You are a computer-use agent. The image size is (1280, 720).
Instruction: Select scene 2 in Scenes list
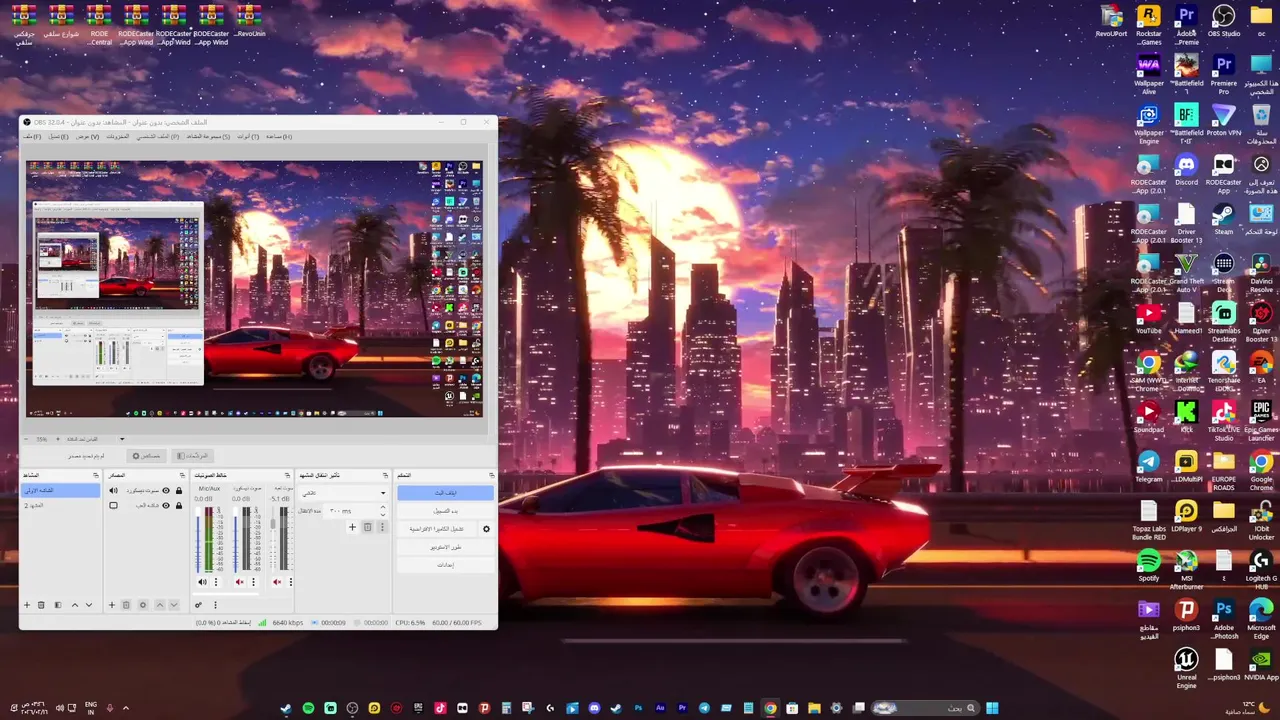point(60,506)
